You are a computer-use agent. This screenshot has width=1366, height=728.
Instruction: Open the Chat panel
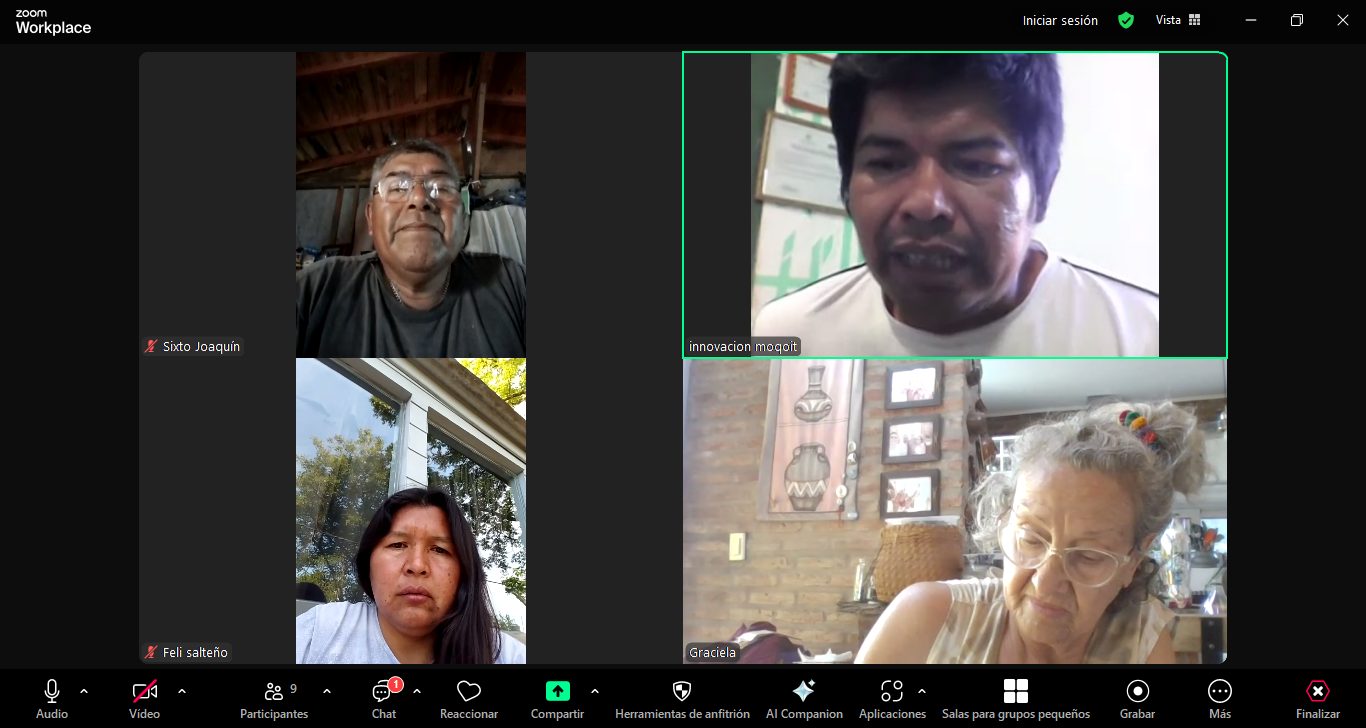[x=384, y=692]
